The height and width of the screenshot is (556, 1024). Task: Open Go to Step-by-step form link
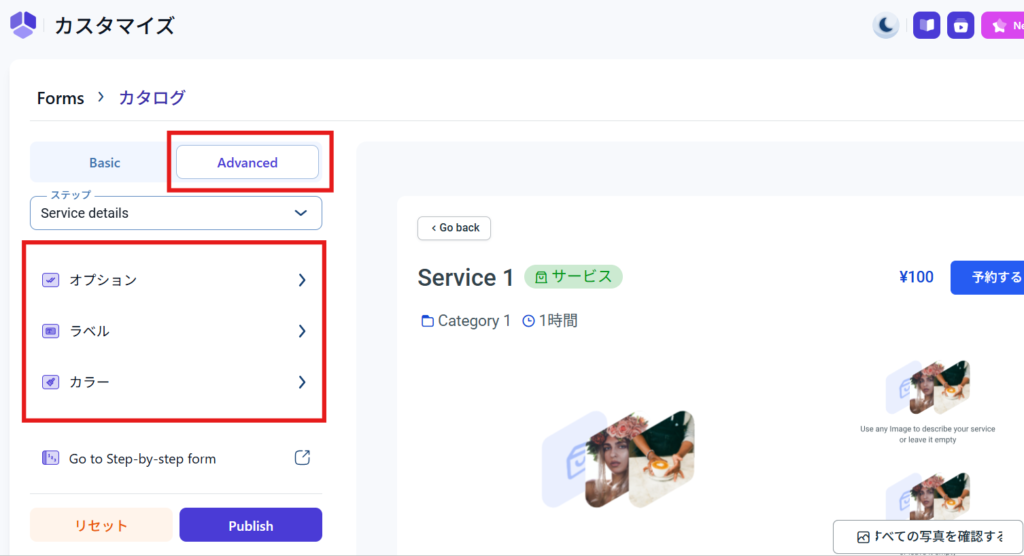tap(142, 459)
